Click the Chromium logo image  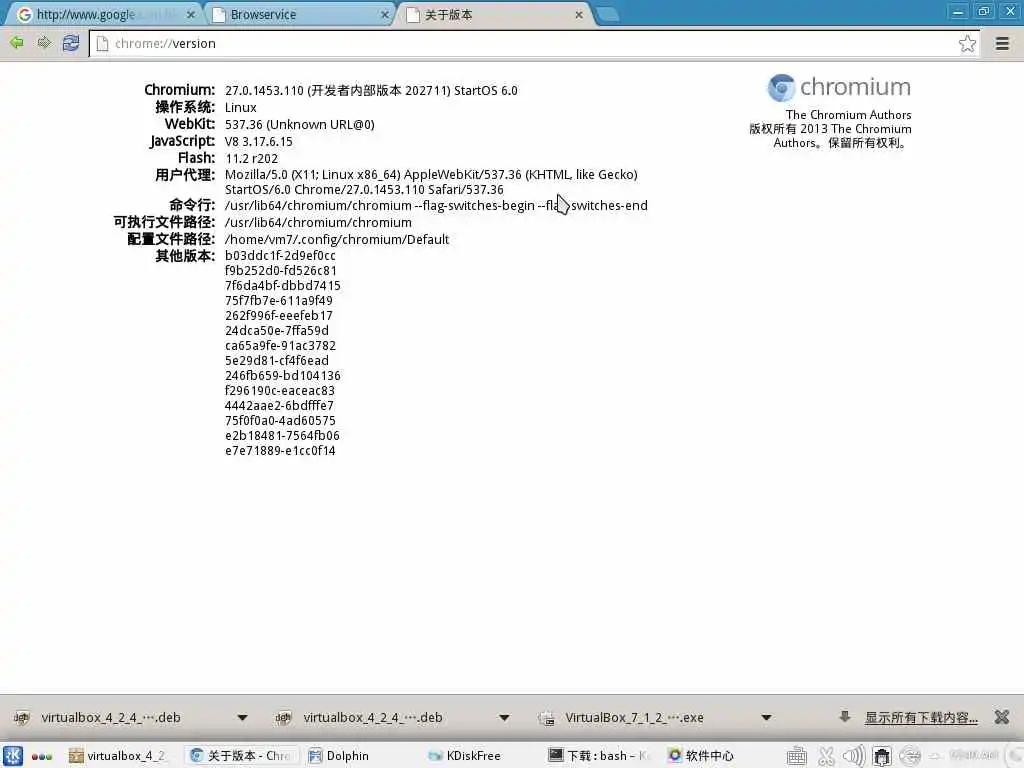pos(839,88)
